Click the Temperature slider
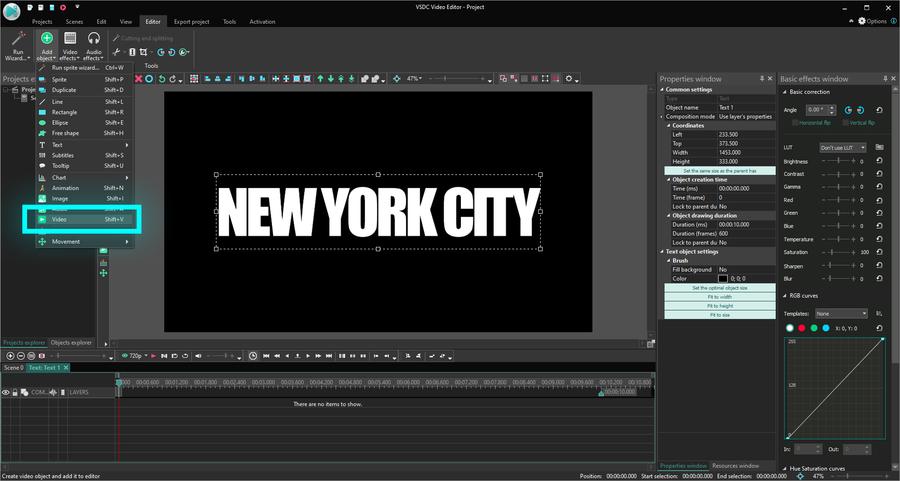The height and width of the screenshot is (481, 900). point(839,239)
